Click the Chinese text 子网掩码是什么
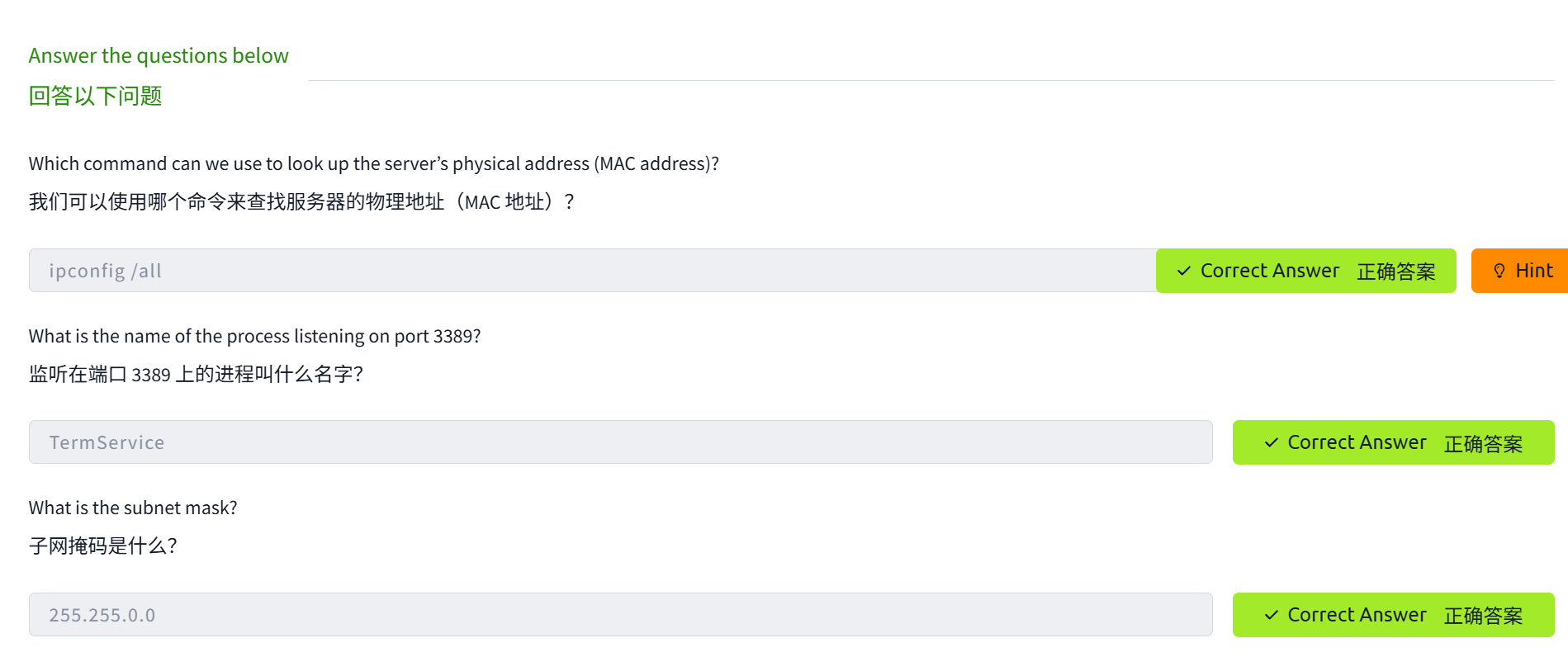Screen dimensions: 1568x652 [x=102, y=546]
